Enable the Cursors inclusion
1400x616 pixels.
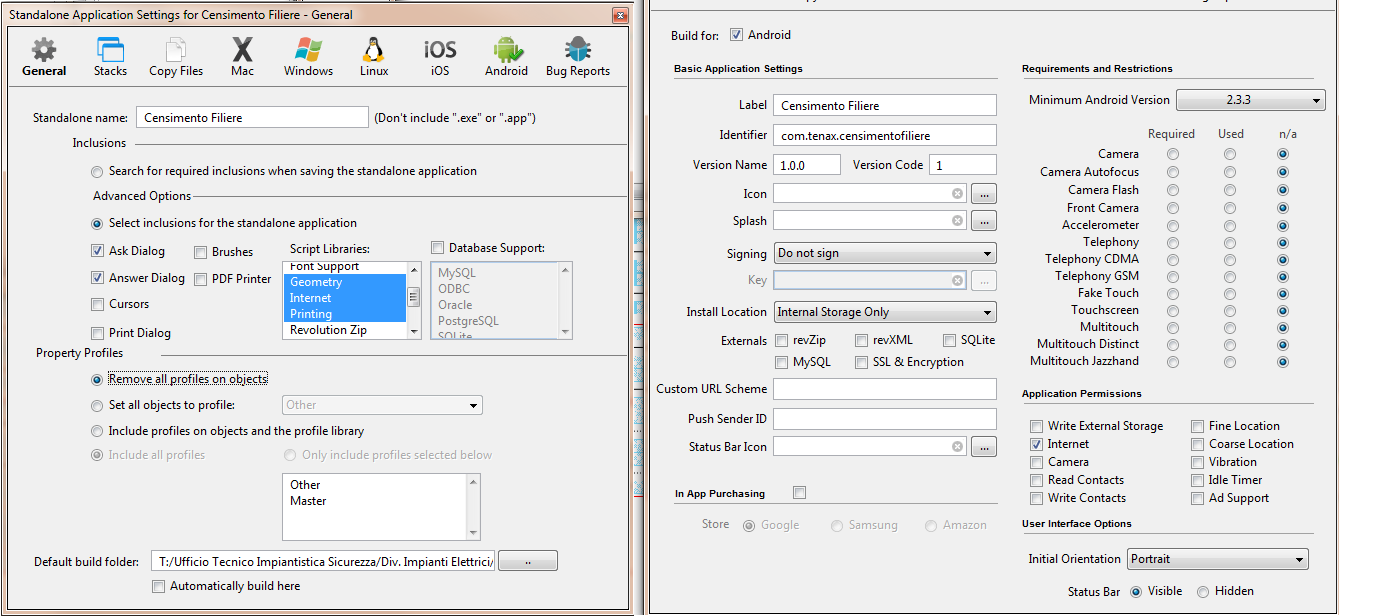click(x=97, y=304)
